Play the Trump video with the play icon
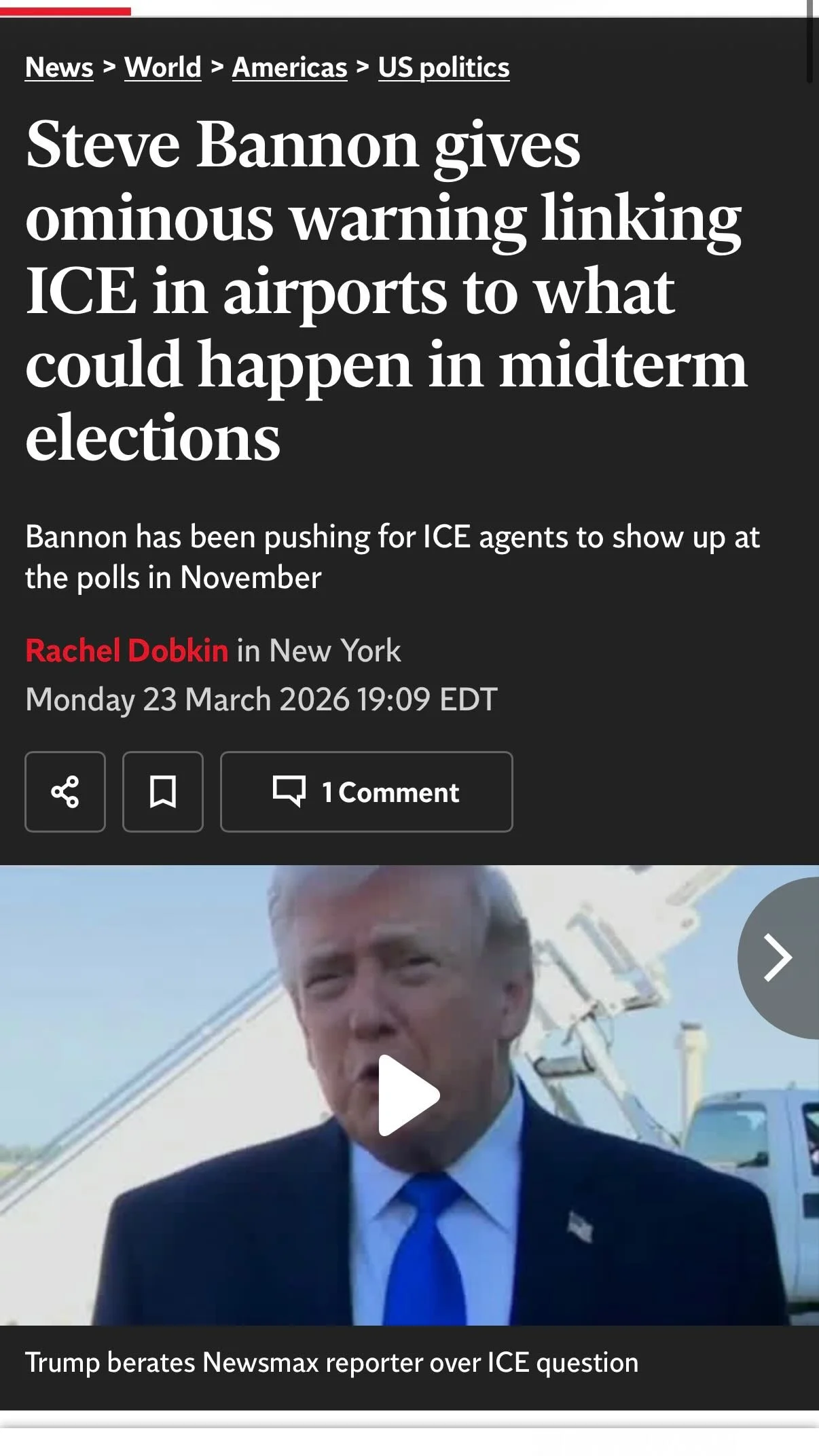This screenshot has width=819, height=1456. coord(409,1095)
